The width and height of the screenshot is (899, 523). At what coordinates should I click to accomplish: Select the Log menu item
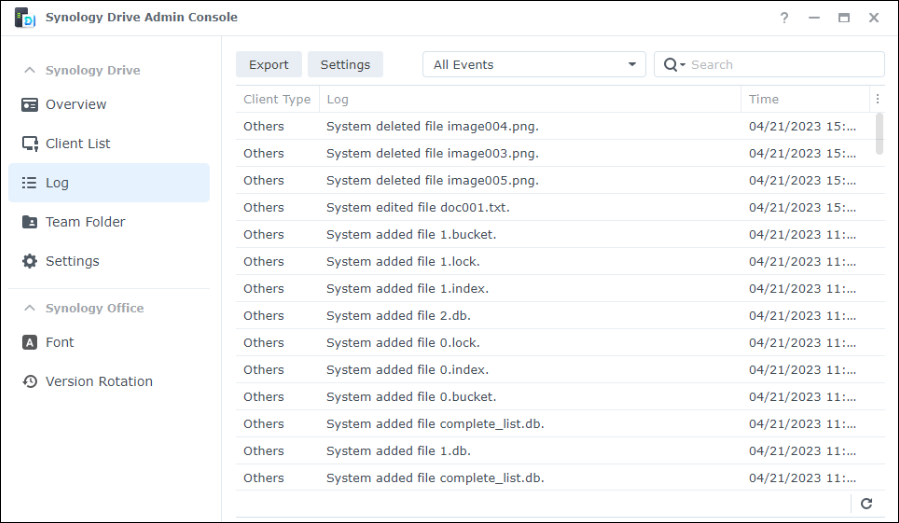coord(109,183)
